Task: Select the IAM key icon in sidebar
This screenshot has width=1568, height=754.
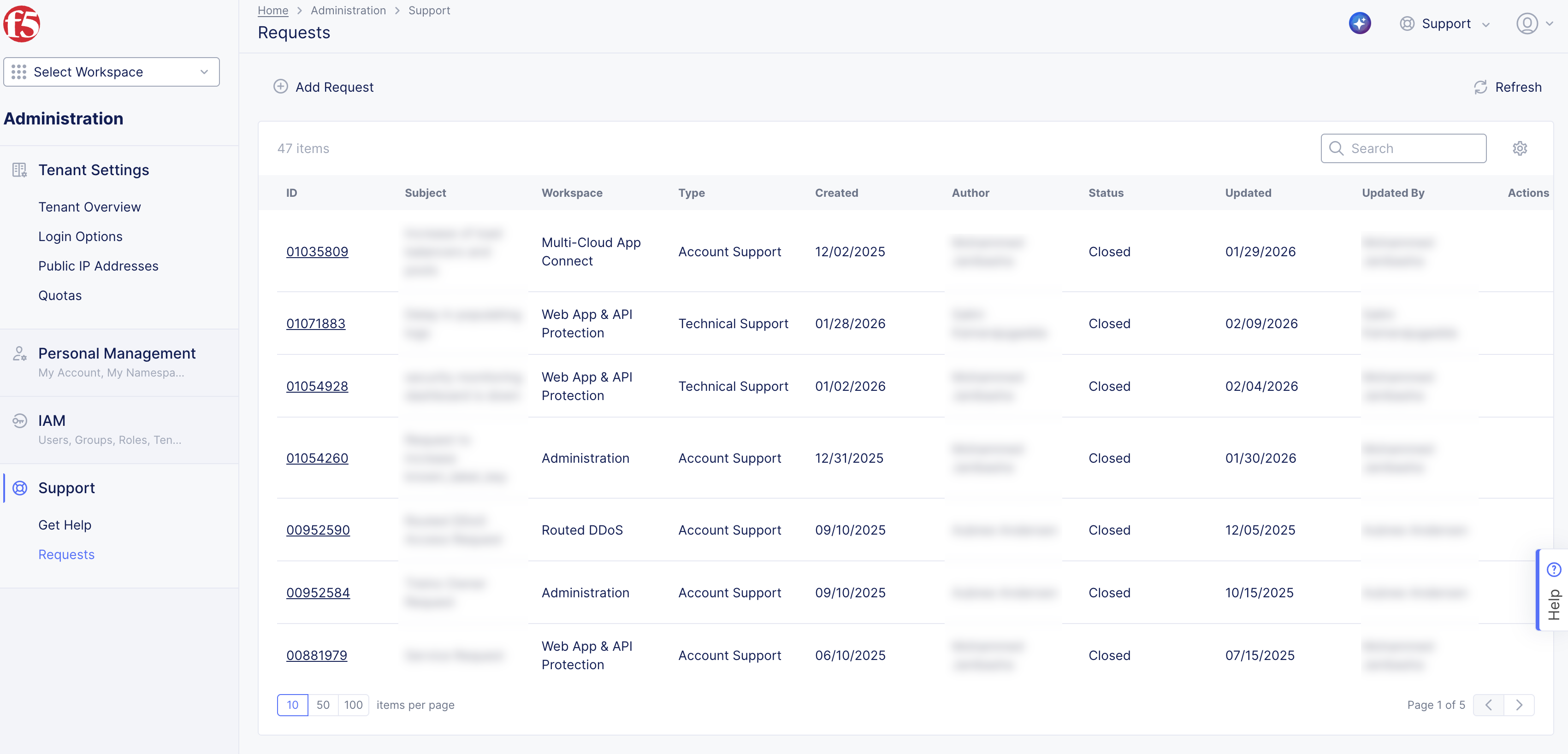Action: pos(19,420)
